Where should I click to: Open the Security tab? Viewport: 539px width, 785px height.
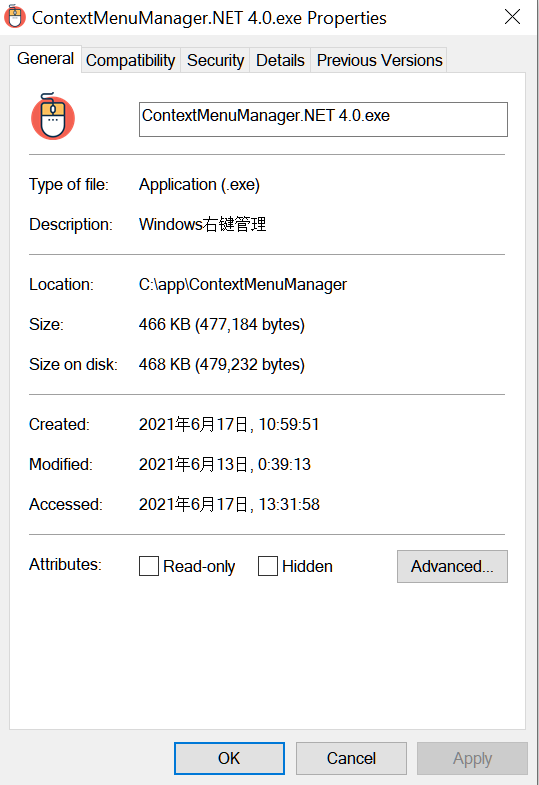tap(215, 60)
